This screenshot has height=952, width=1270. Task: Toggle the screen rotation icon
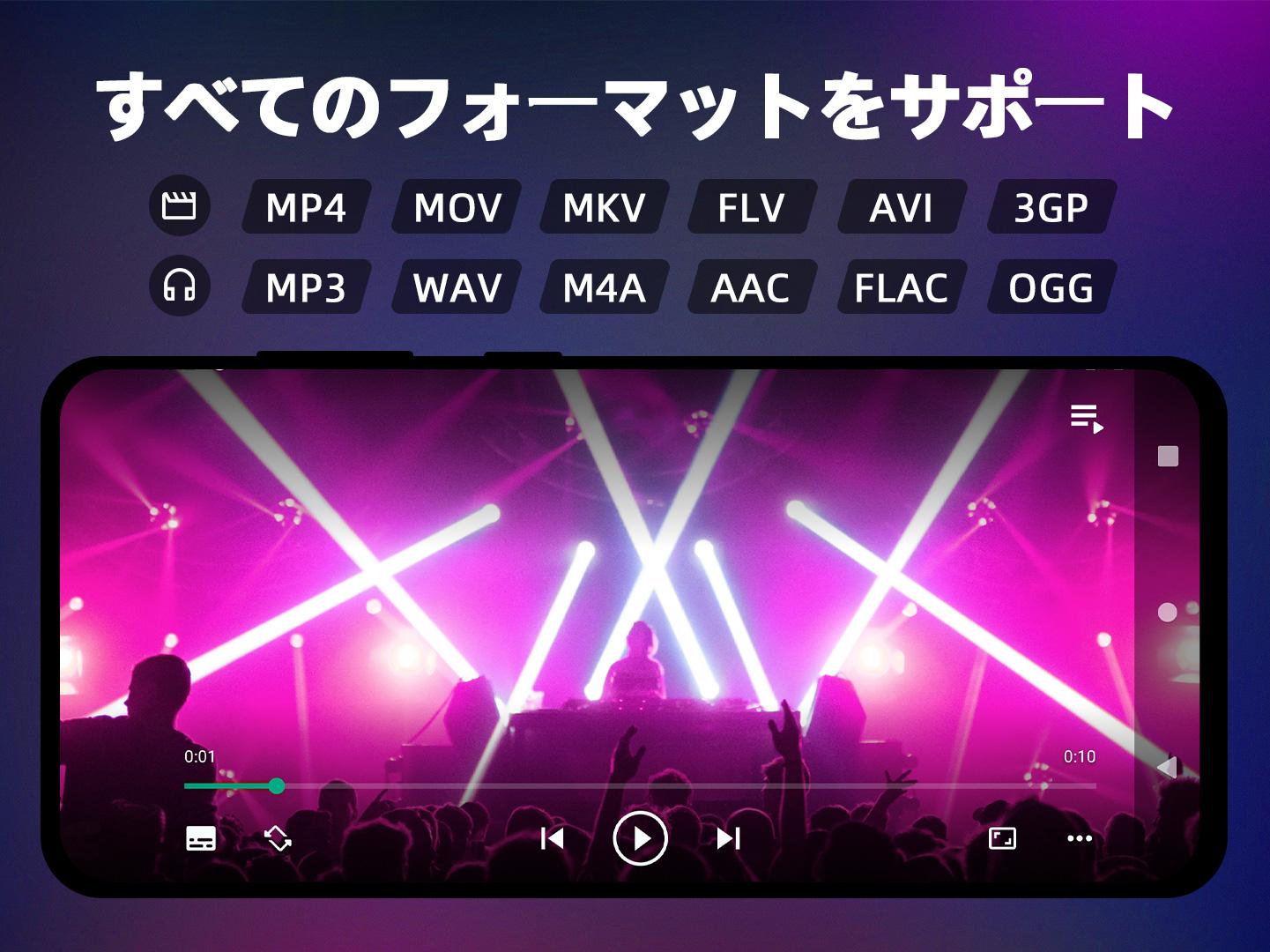pos(279,838)
